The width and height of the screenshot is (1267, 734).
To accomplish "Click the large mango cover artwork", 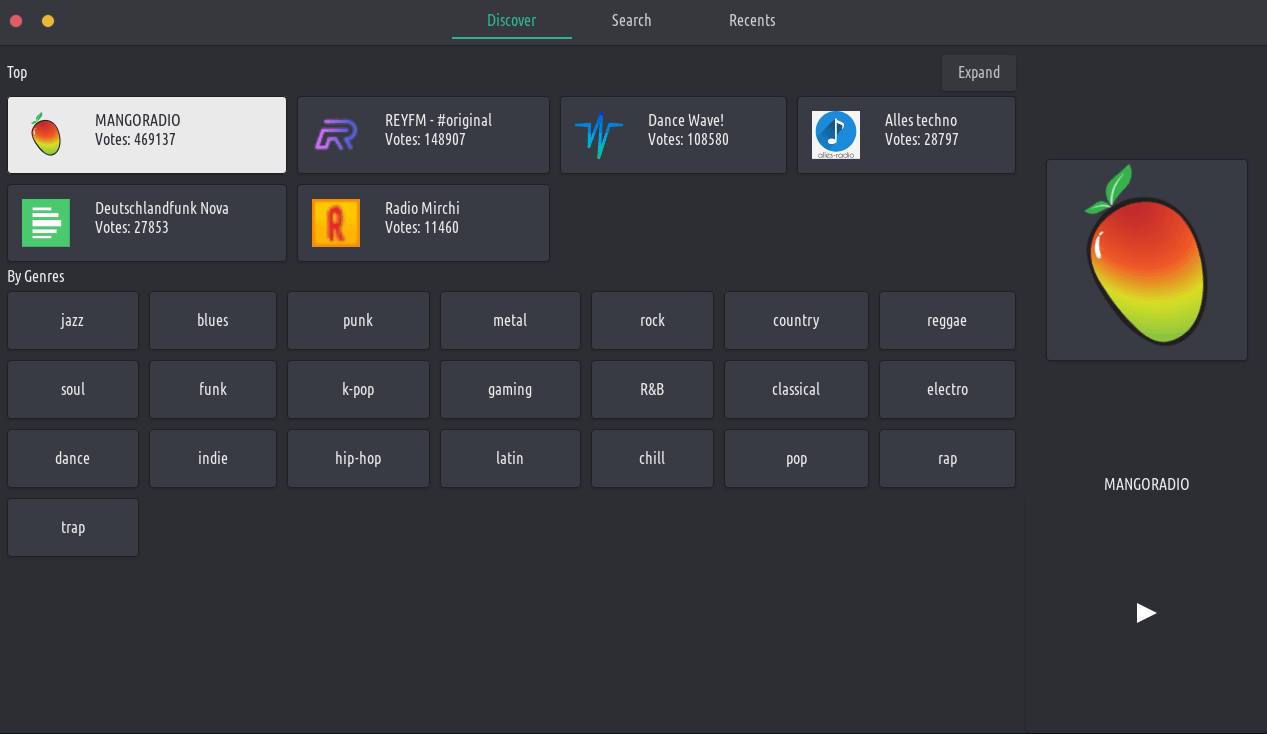I will coord(1146,259).
